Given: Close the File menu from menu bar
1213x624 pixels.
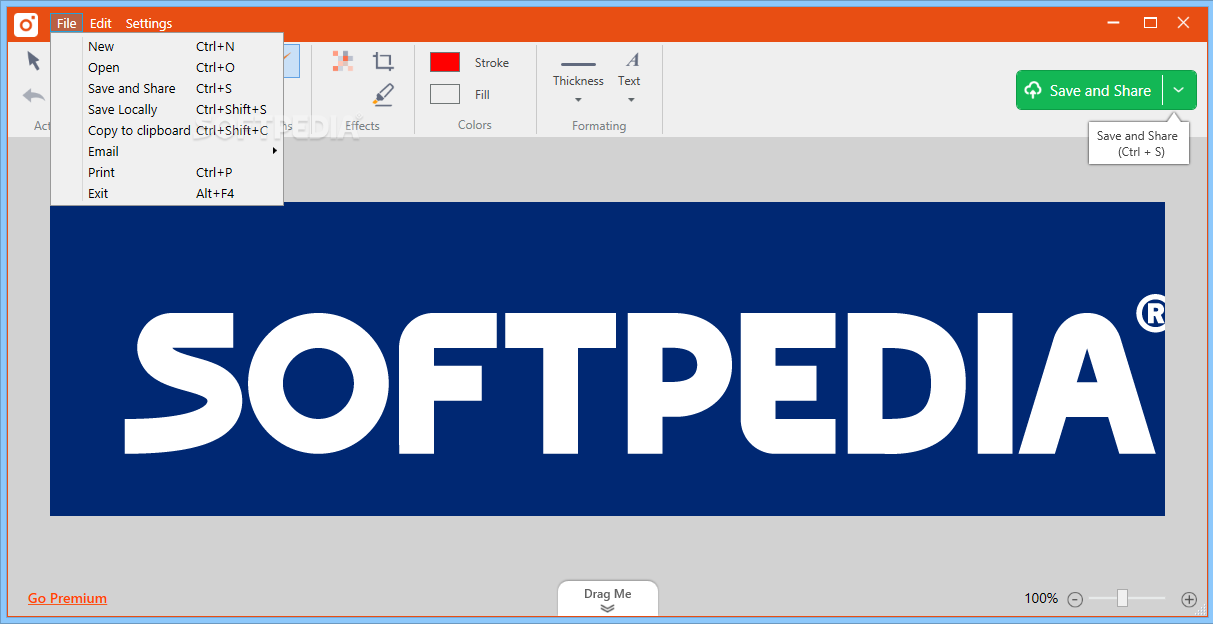Looking at the screenshot, I should pos(67,23).
